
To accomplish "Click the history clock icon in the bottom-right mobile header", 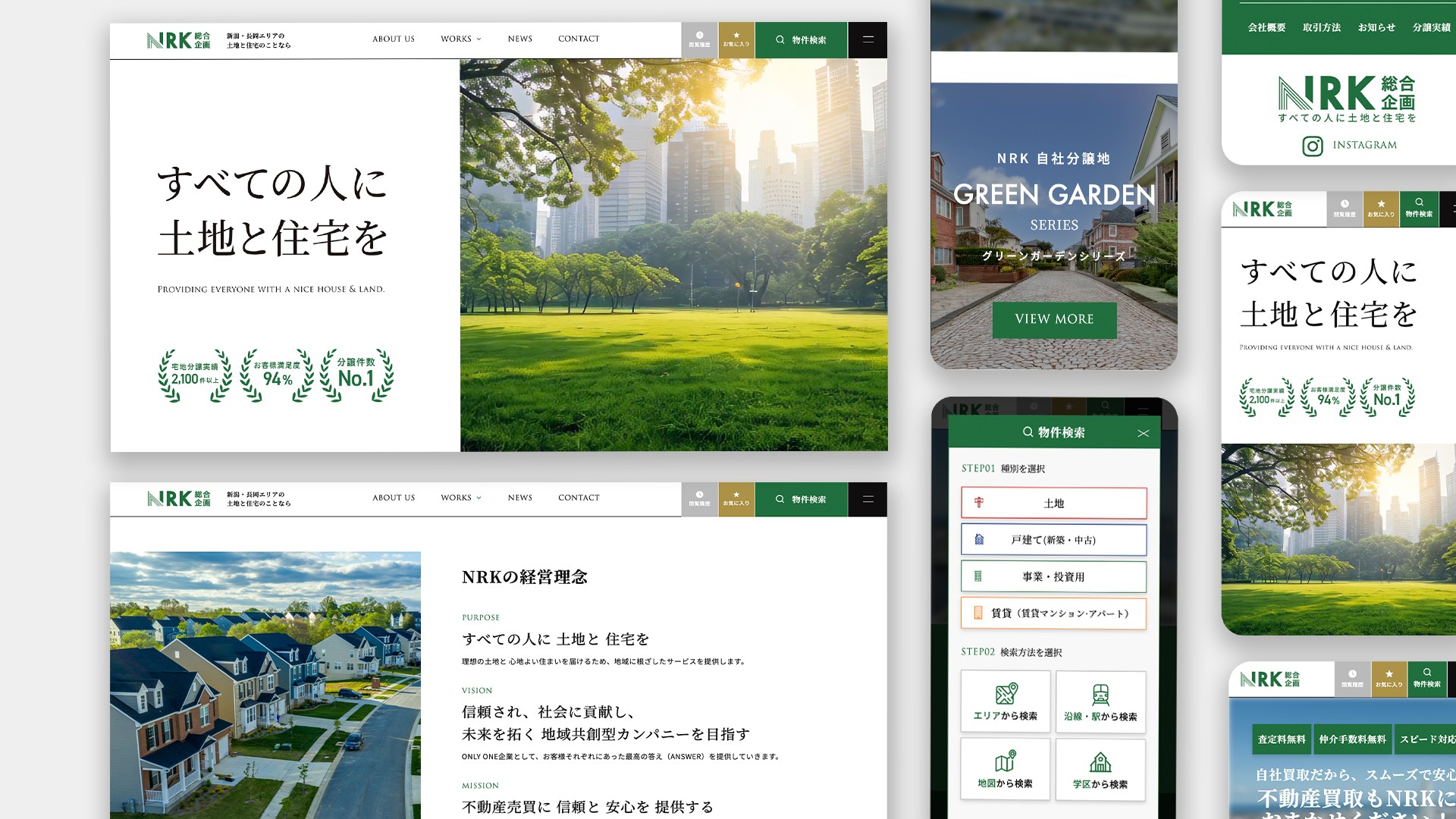I will point(1352,673).
